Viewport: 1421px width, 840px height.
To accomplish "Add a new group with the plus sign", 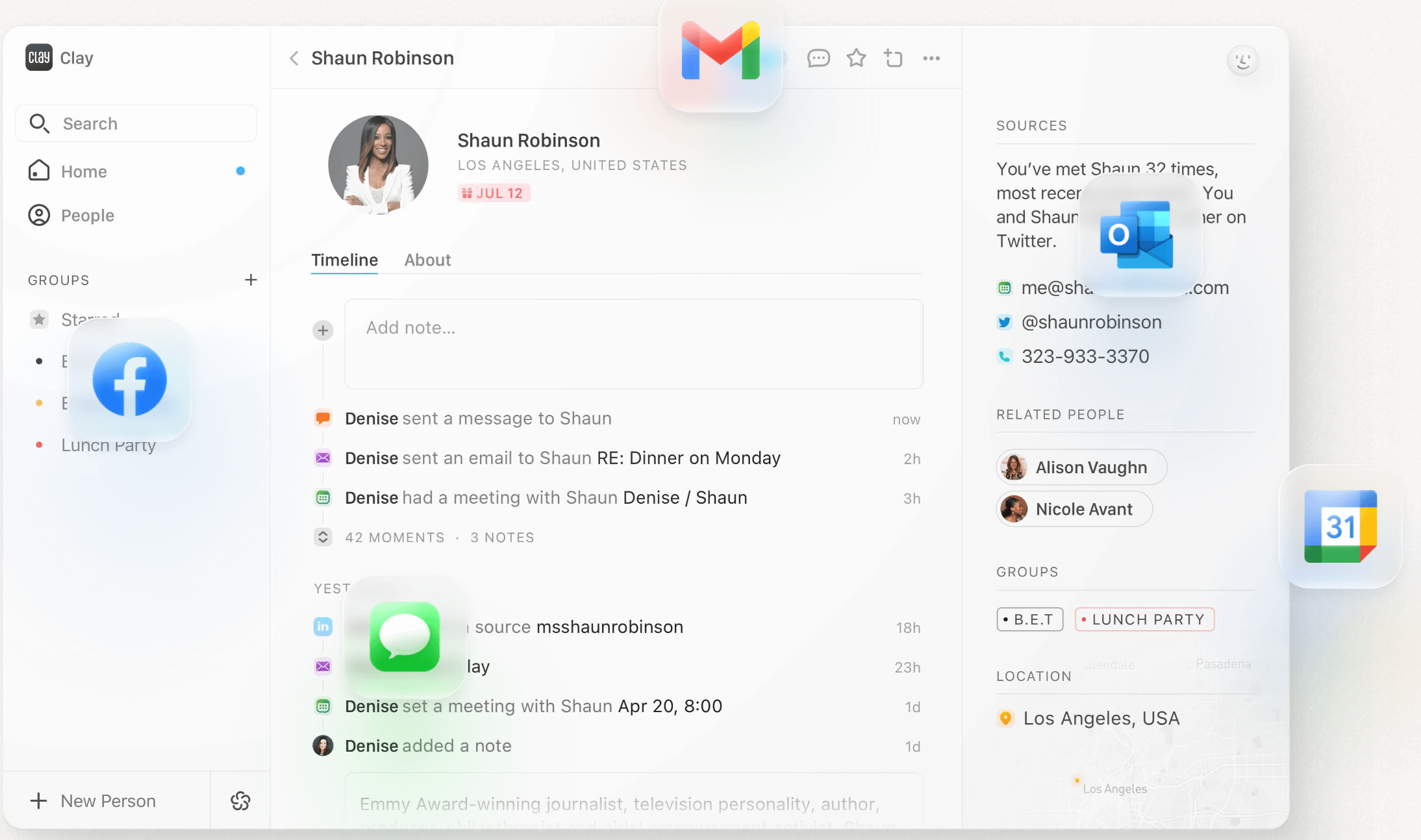I will click(251, 280).
